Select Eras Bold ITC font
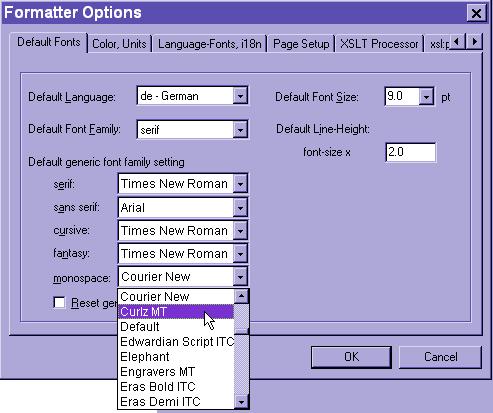 click(x=176, y=386)
